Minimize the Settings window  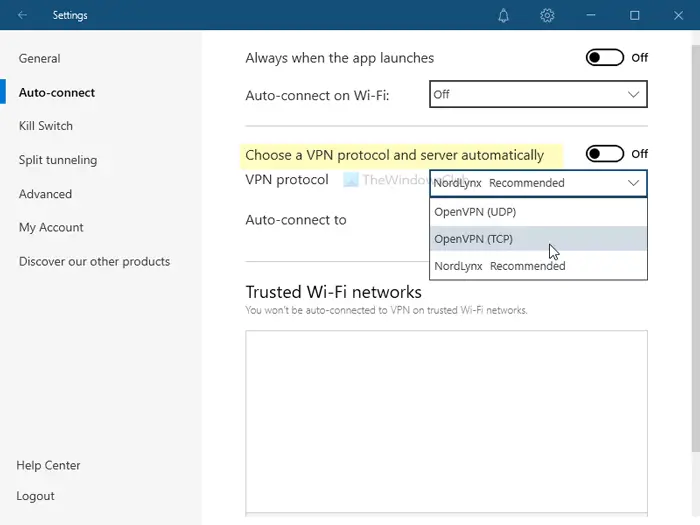click(x=591, y=15)
